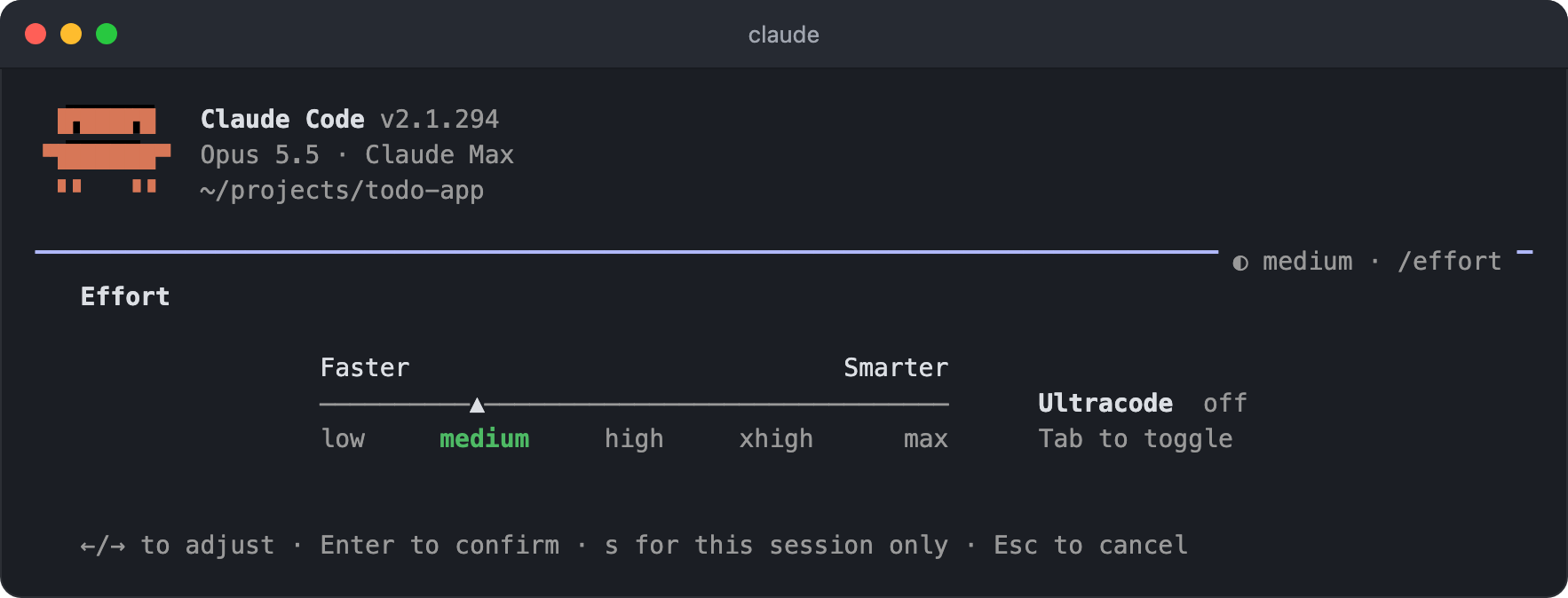Click the s for this session only hint
1568x598 pixels.
[776, 545]
